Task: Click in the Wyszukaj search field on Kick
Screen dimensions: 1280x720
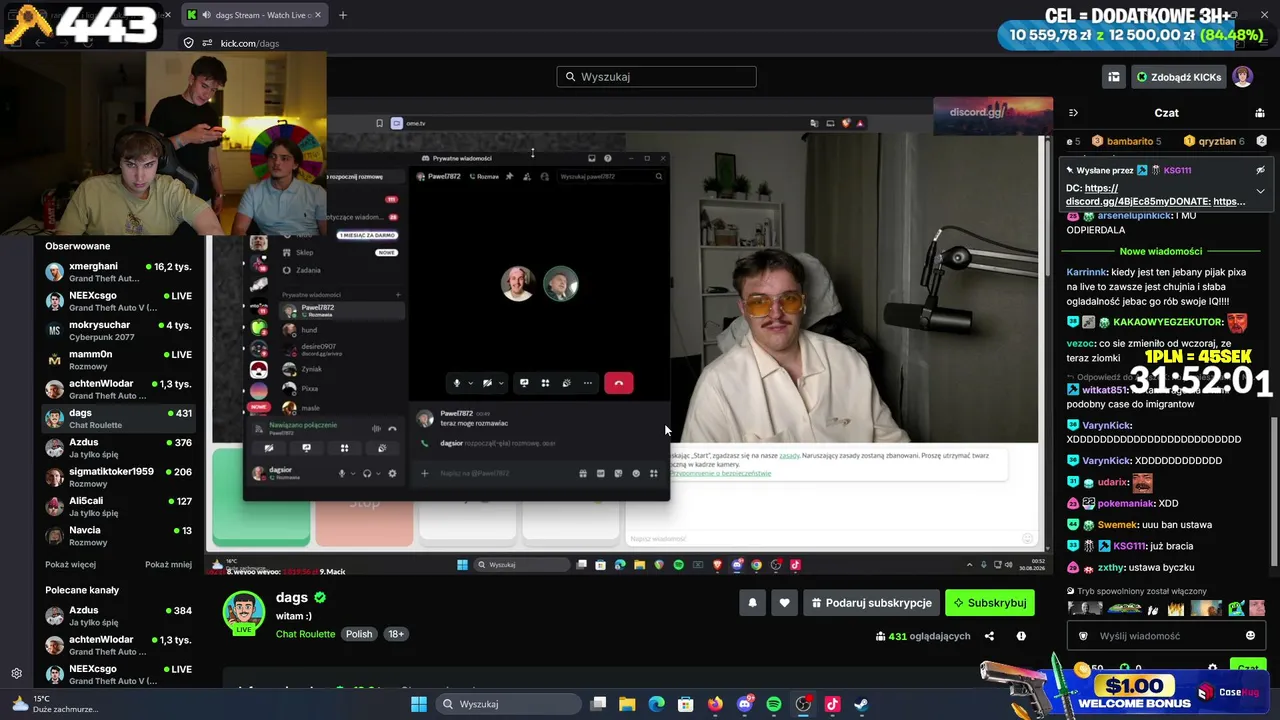Action: (656, 77)
